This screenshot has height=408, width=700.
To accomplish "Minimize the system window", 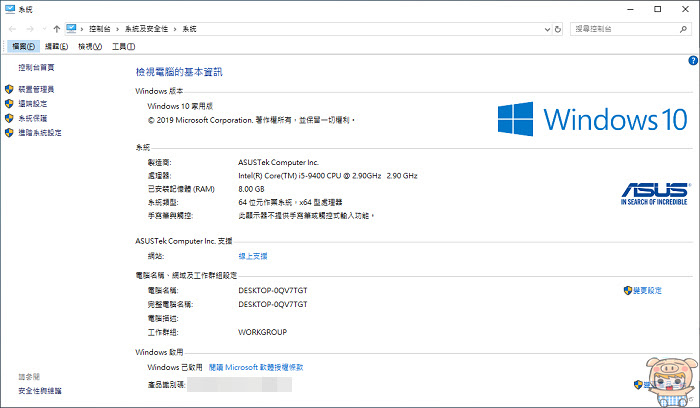I will 630,9.
